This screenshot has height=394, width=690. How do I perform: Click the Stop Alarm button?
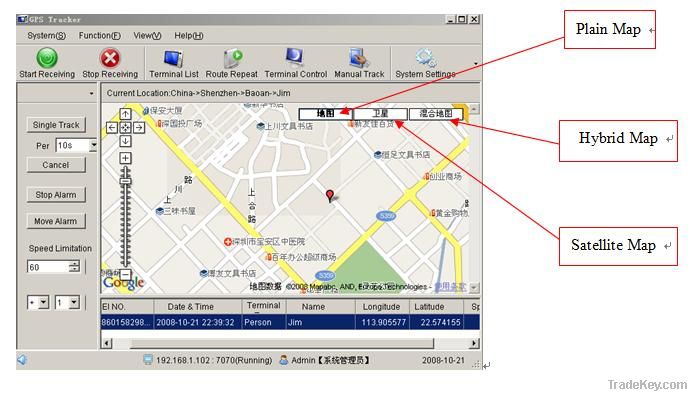click(56, 195)
